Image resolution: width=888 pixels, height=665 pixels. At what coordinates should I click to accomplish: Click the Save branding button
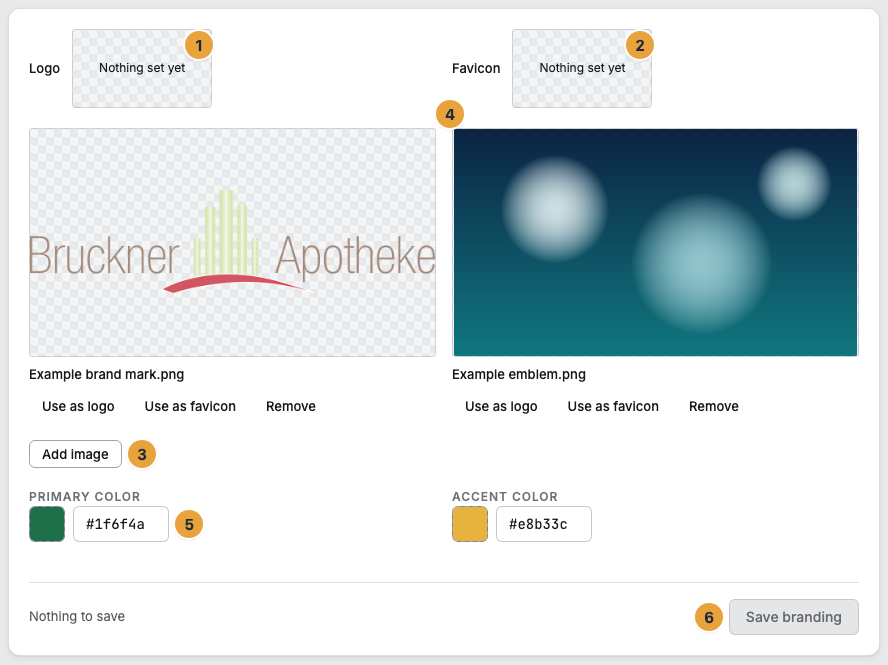(793, 617)
